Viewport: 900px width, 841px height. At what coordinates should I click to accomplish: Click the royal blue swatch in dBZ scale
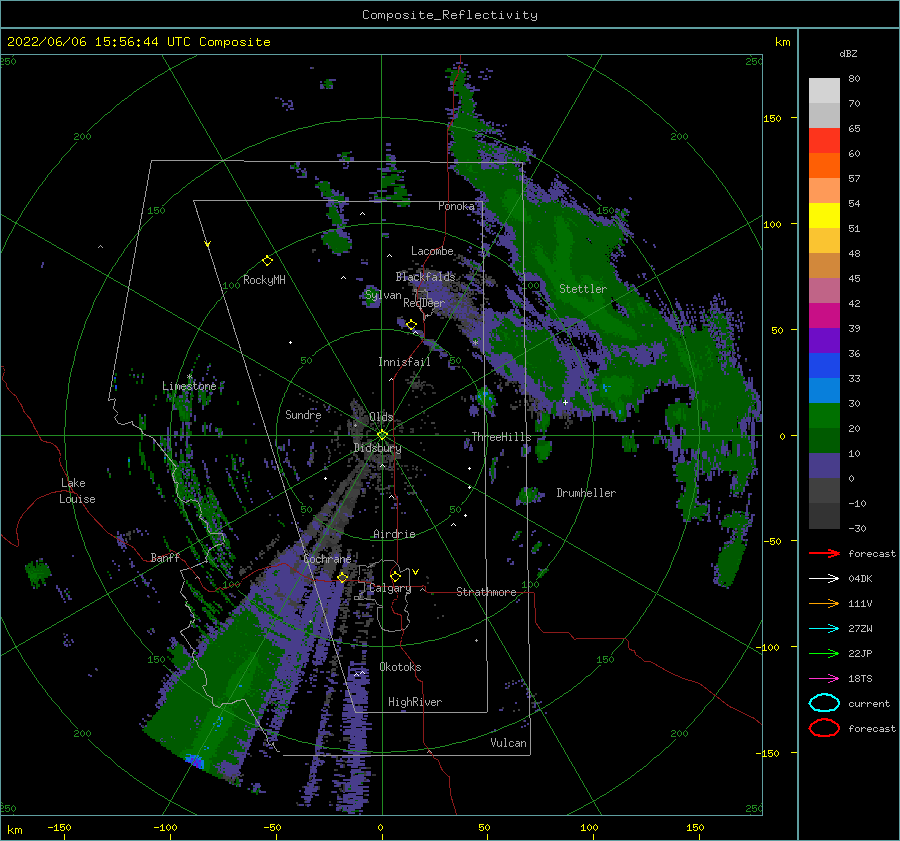[x=824, y=365]
